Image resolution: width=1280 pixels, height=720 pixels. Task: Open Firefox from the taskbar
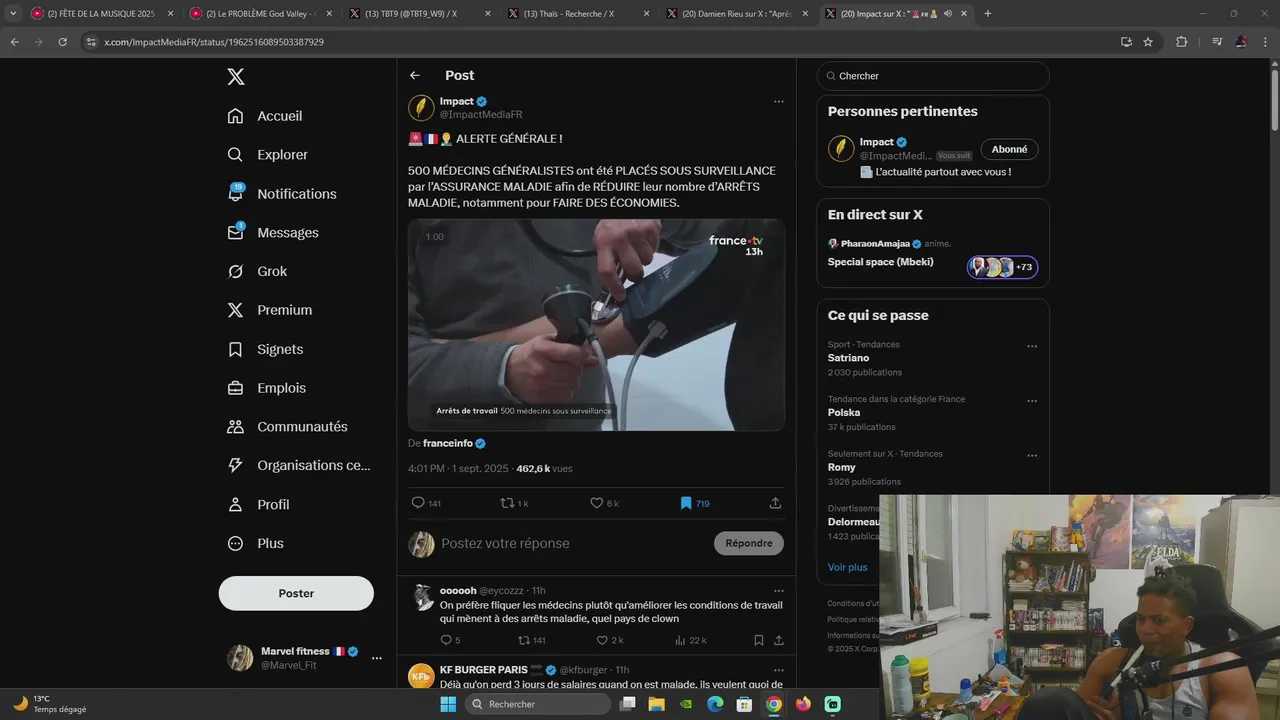(x=803, y=704)
